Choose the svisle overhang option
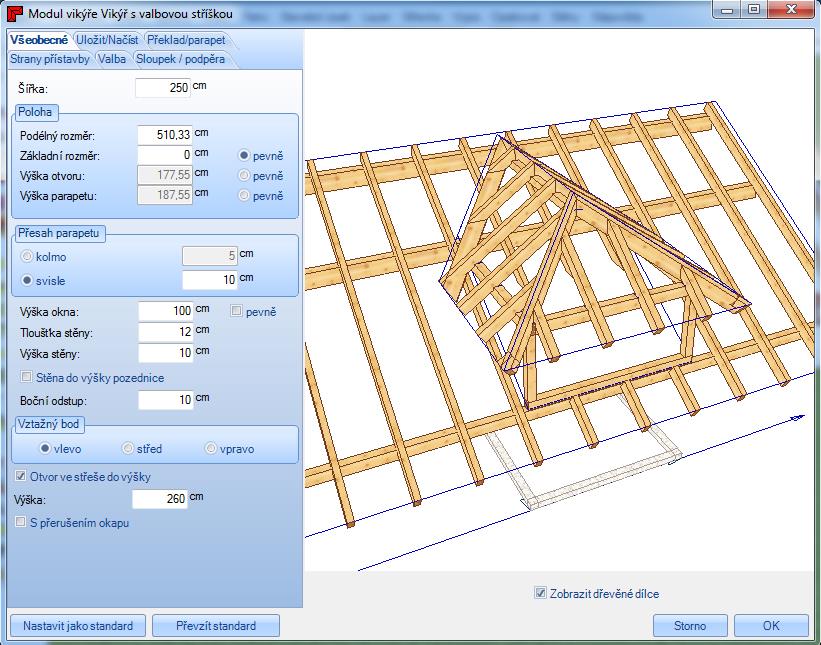Viewport: 821px width, 645px height. 27,281
